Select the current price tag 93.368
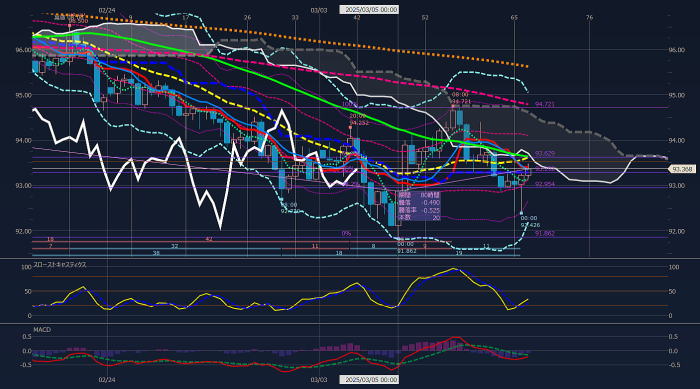 coord(682,169)
